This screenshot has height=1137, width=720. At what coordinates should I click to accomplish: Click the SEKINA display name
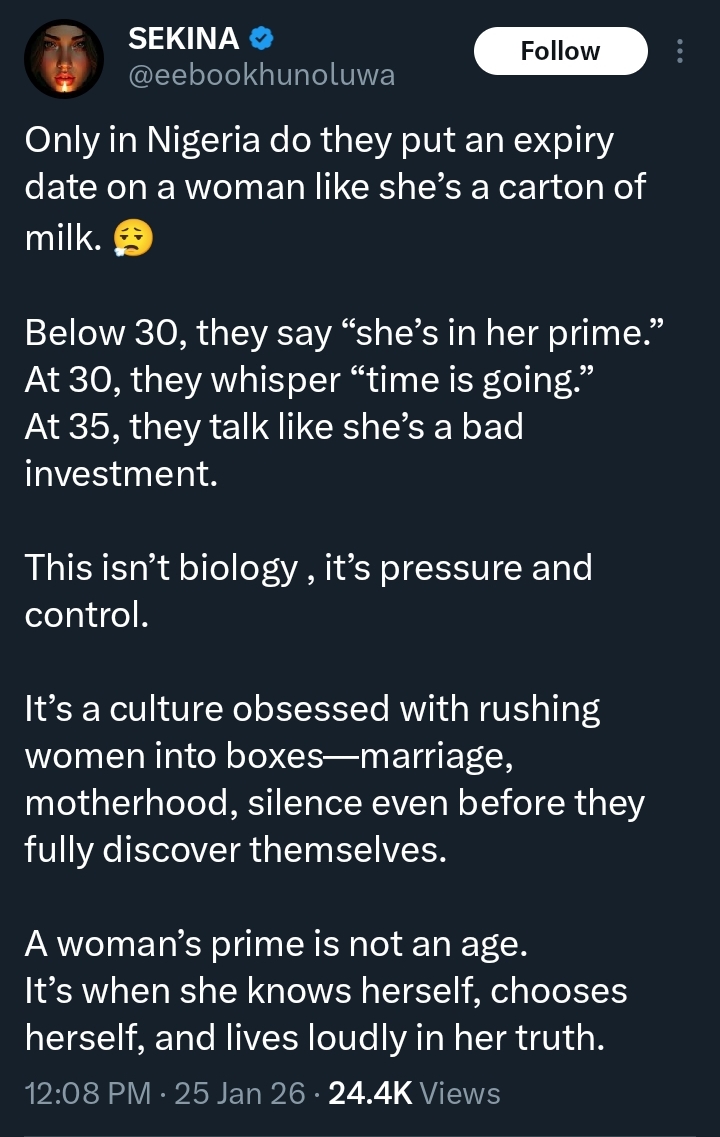tap(184, 39)
